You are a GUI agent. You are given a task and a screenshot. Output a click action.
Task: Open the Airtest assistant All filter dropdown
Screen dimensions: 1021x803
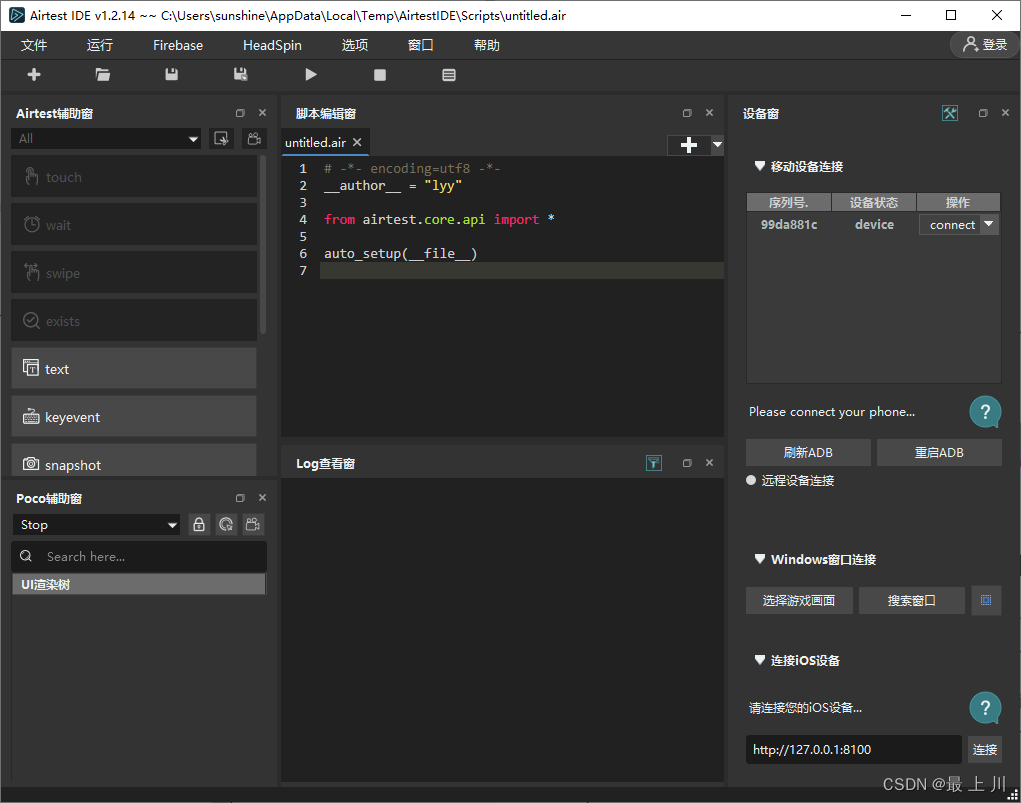pyautogui.click(x=107, y=139)
